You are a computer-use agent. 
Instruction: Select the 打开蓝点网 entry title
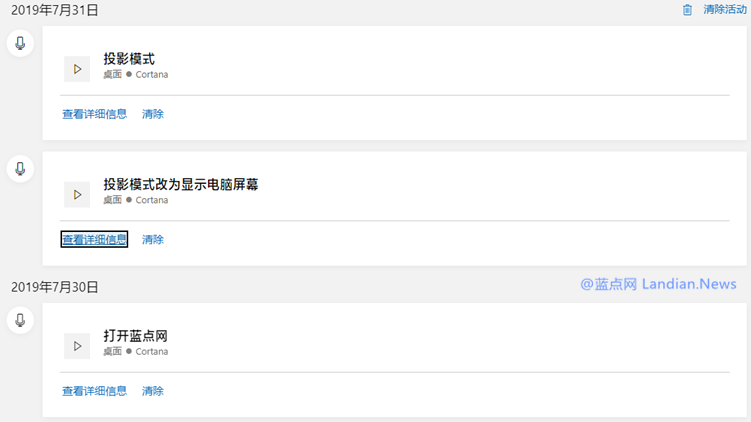coord(136,336)
